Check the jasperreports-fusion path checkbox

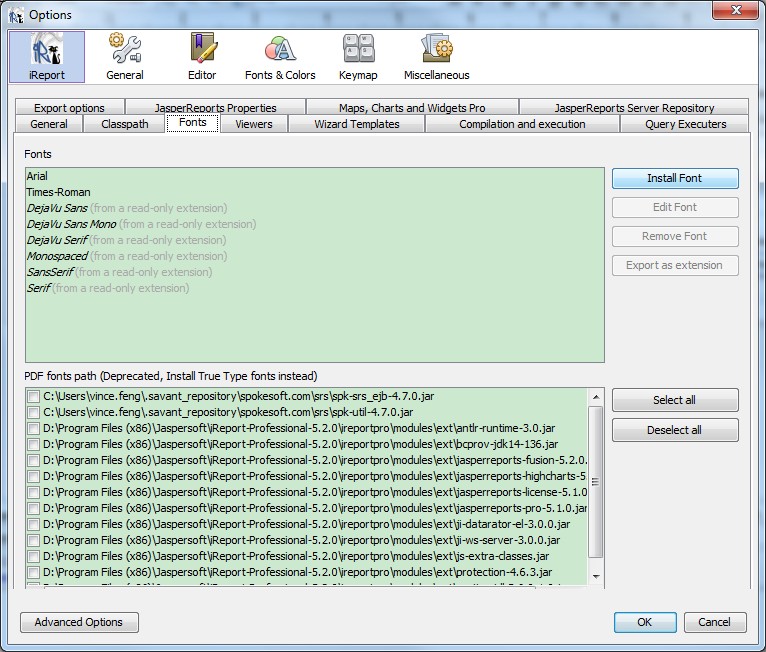tap(33, 461)
